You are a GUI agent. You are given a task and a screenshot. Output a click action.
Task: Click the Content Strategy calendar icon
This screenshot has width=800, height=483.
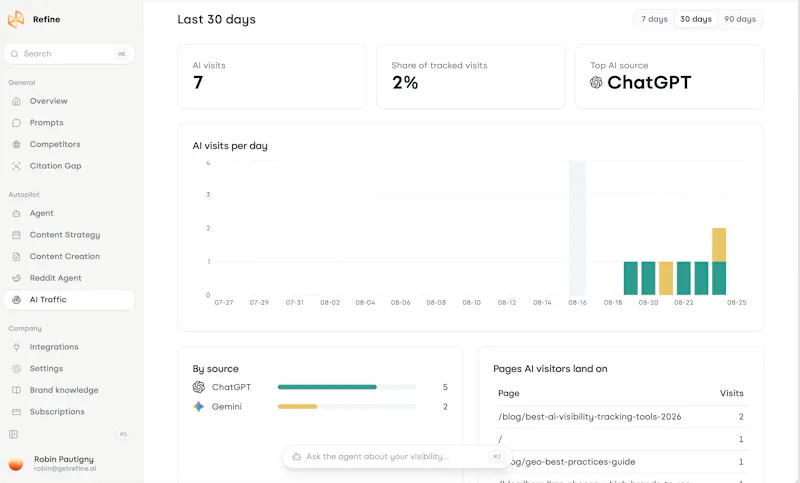pos(16,235)
